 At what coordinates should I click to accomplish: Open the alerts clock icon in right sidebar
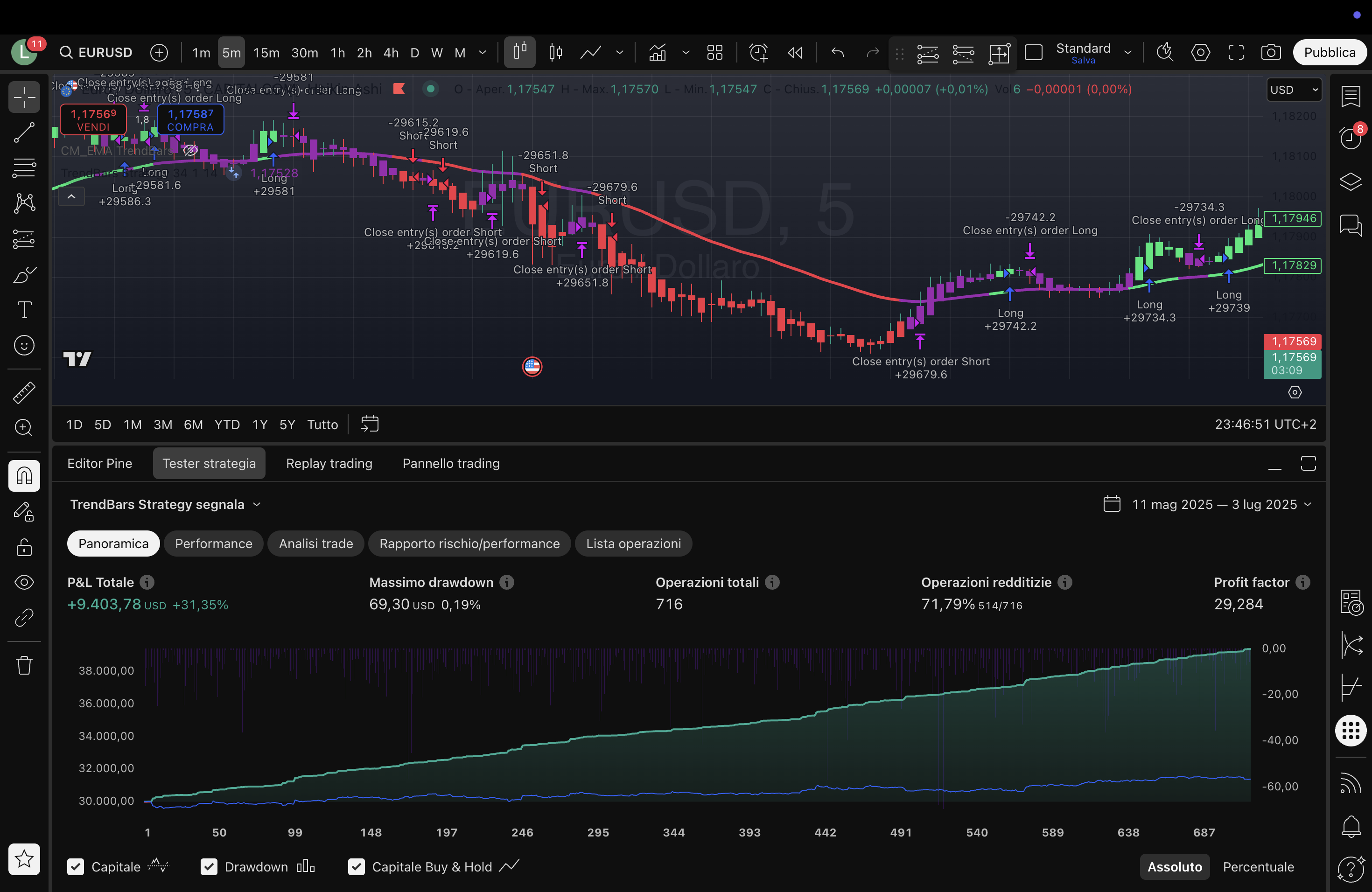[1350, 137]
